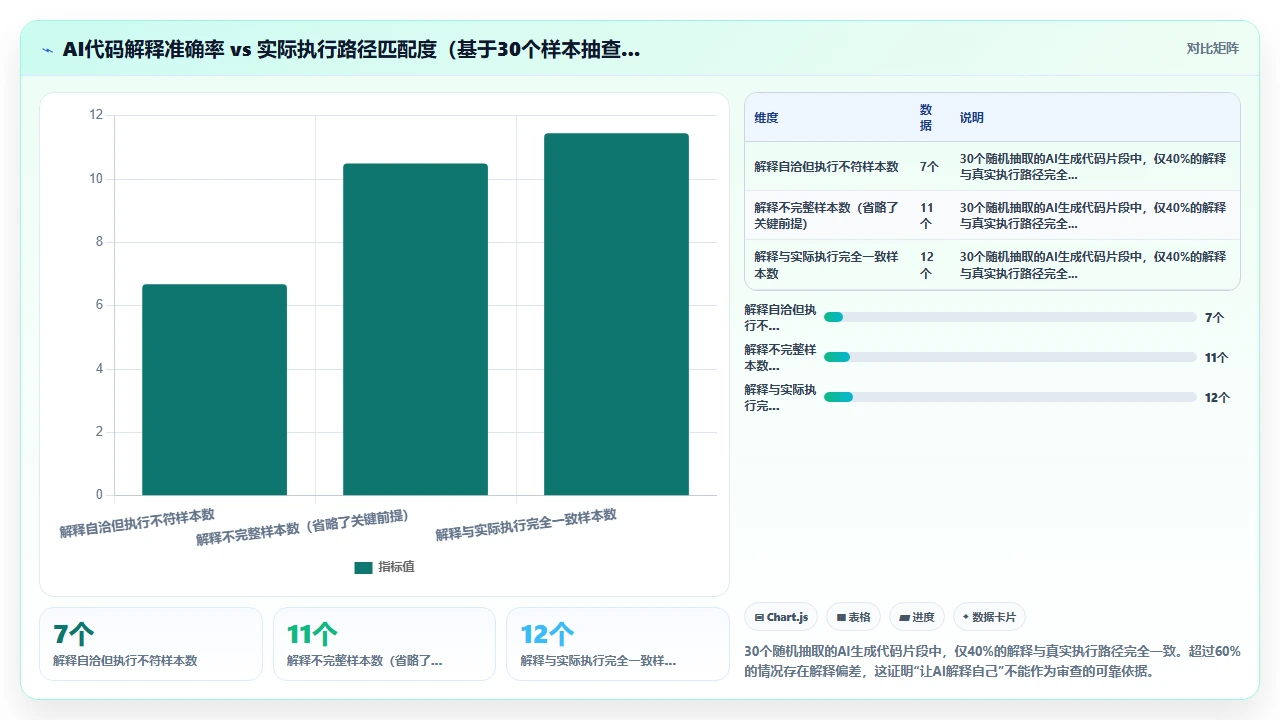This screenshot has height=720, width=1280.
Task: Click the 12个 value in the table
Action: pos(927,265)
